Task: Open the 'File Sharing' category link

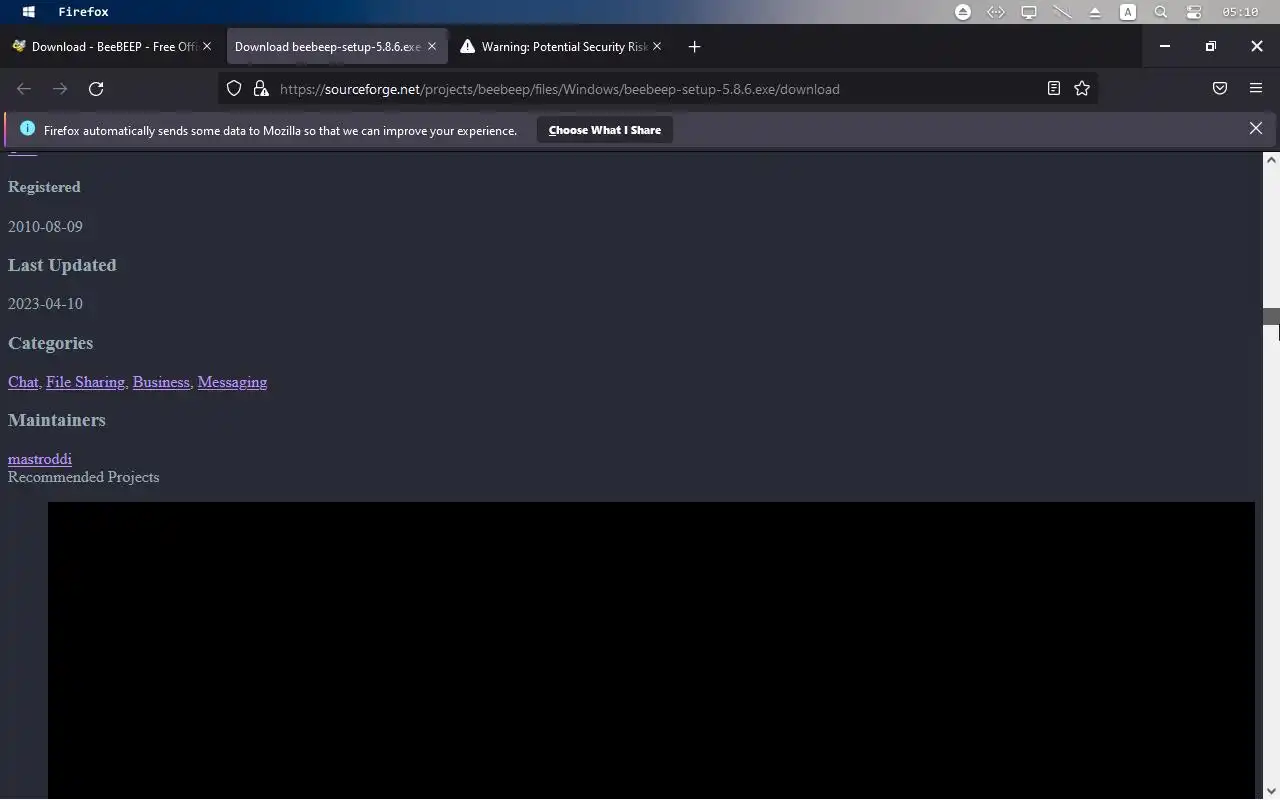Action: pos(85,382)
